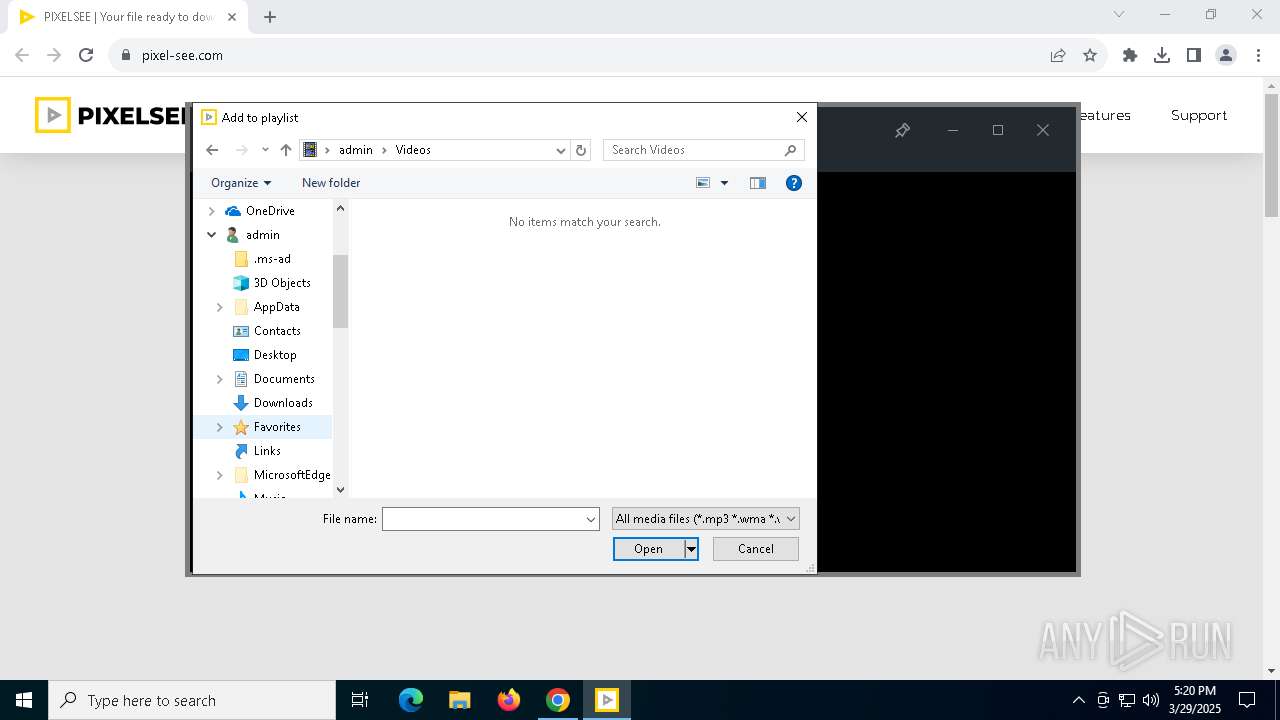Select admin user folder

[x=262, y=235]
